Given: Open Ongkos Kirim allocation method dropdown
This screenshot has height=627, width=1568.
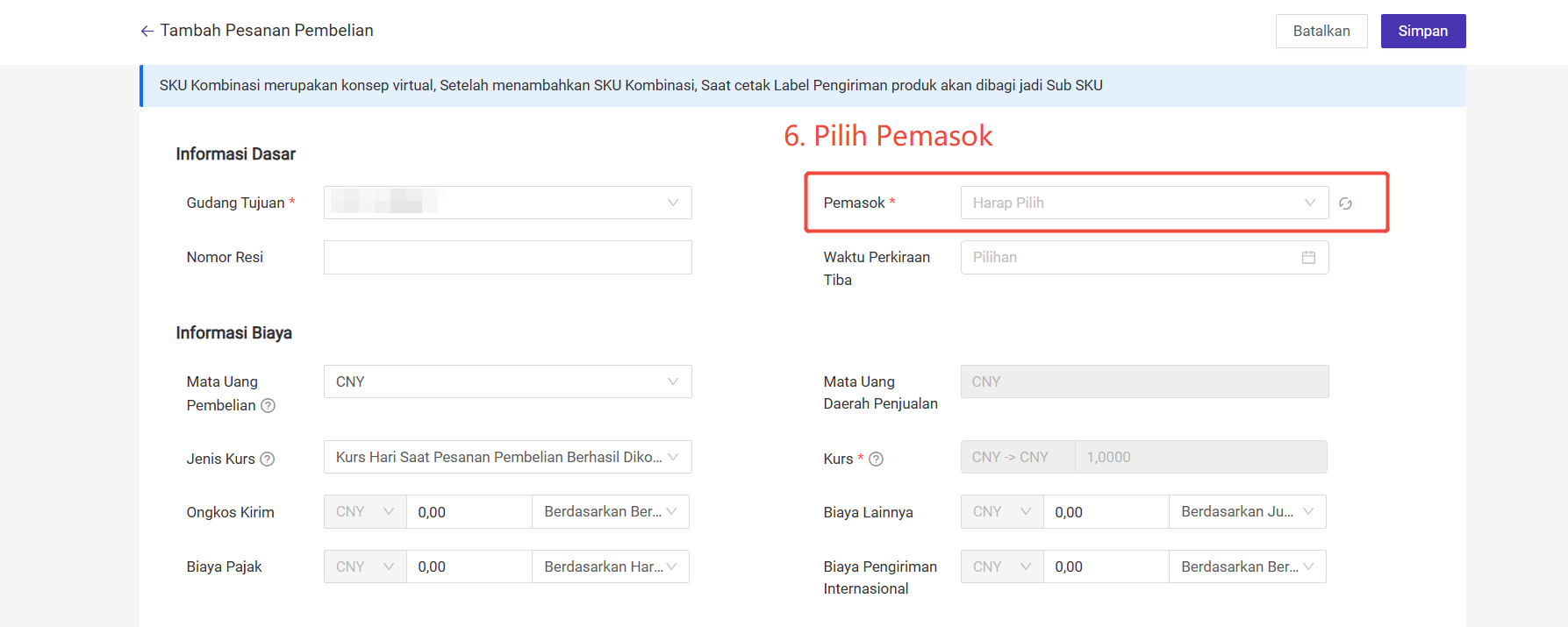Looking at the screenshot, I should click(610, 512).
